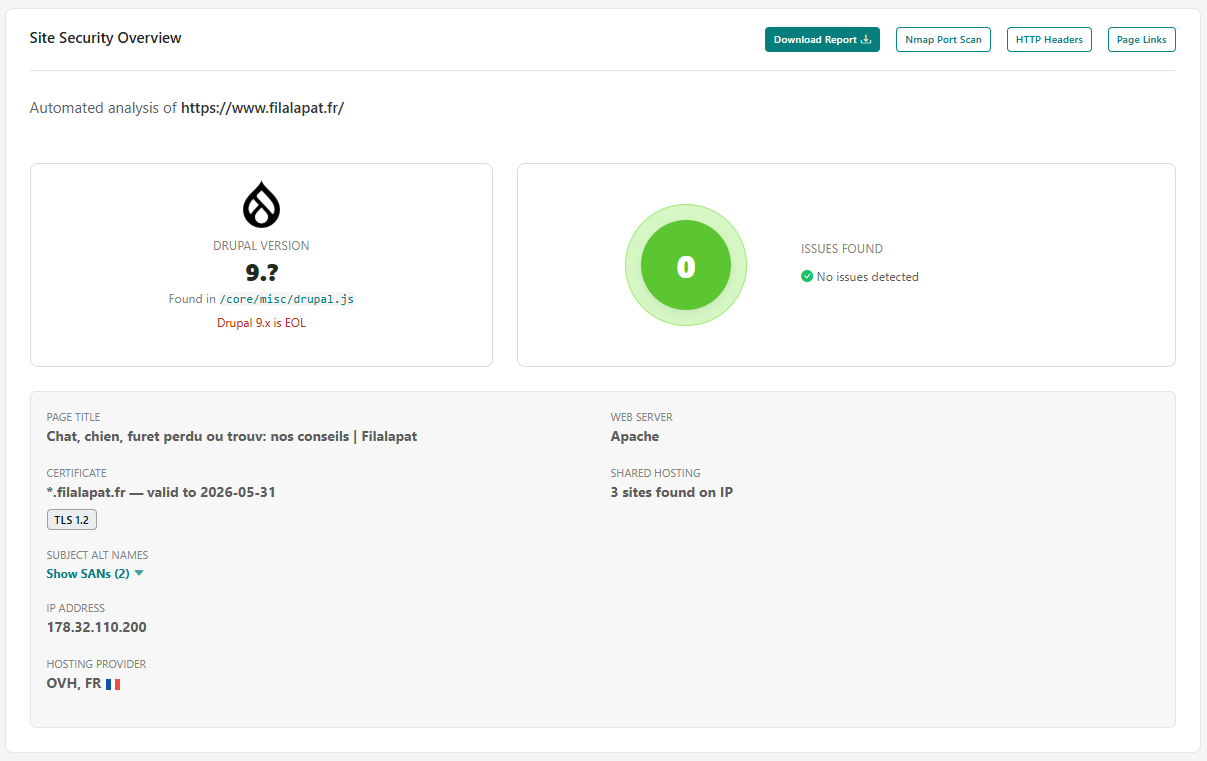The image size is (1207, 761).
Task: Click the Drupal drop logo icon
Action: [x=261, y=204]
